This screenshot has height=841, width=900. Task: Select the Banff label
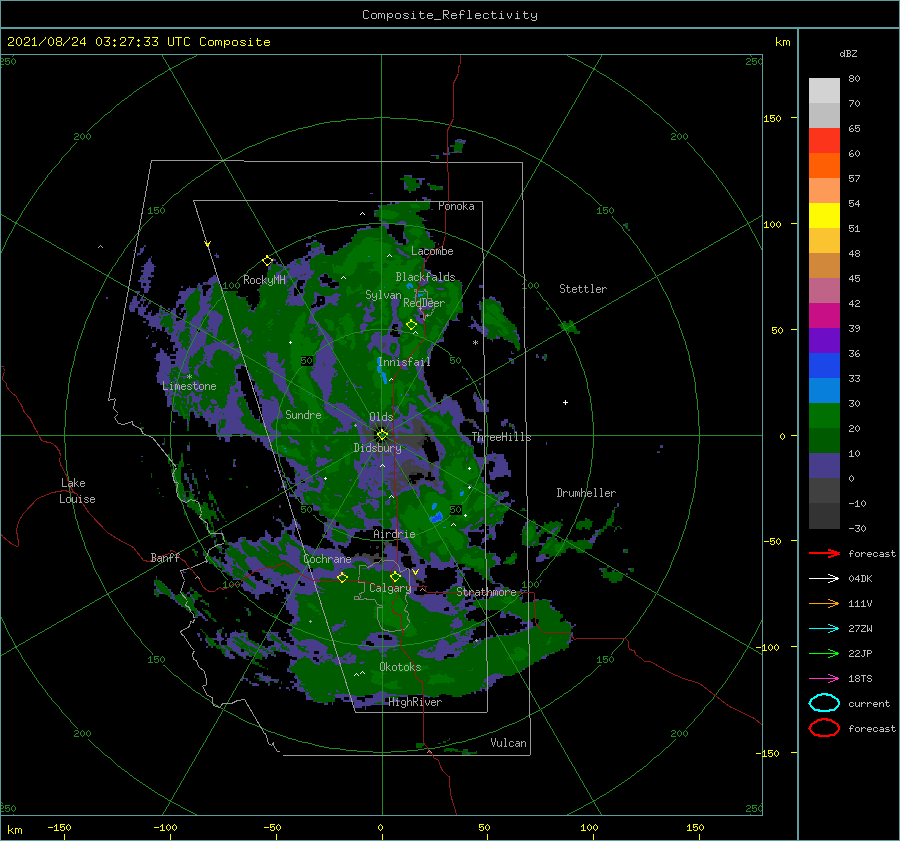pos(165,557)
